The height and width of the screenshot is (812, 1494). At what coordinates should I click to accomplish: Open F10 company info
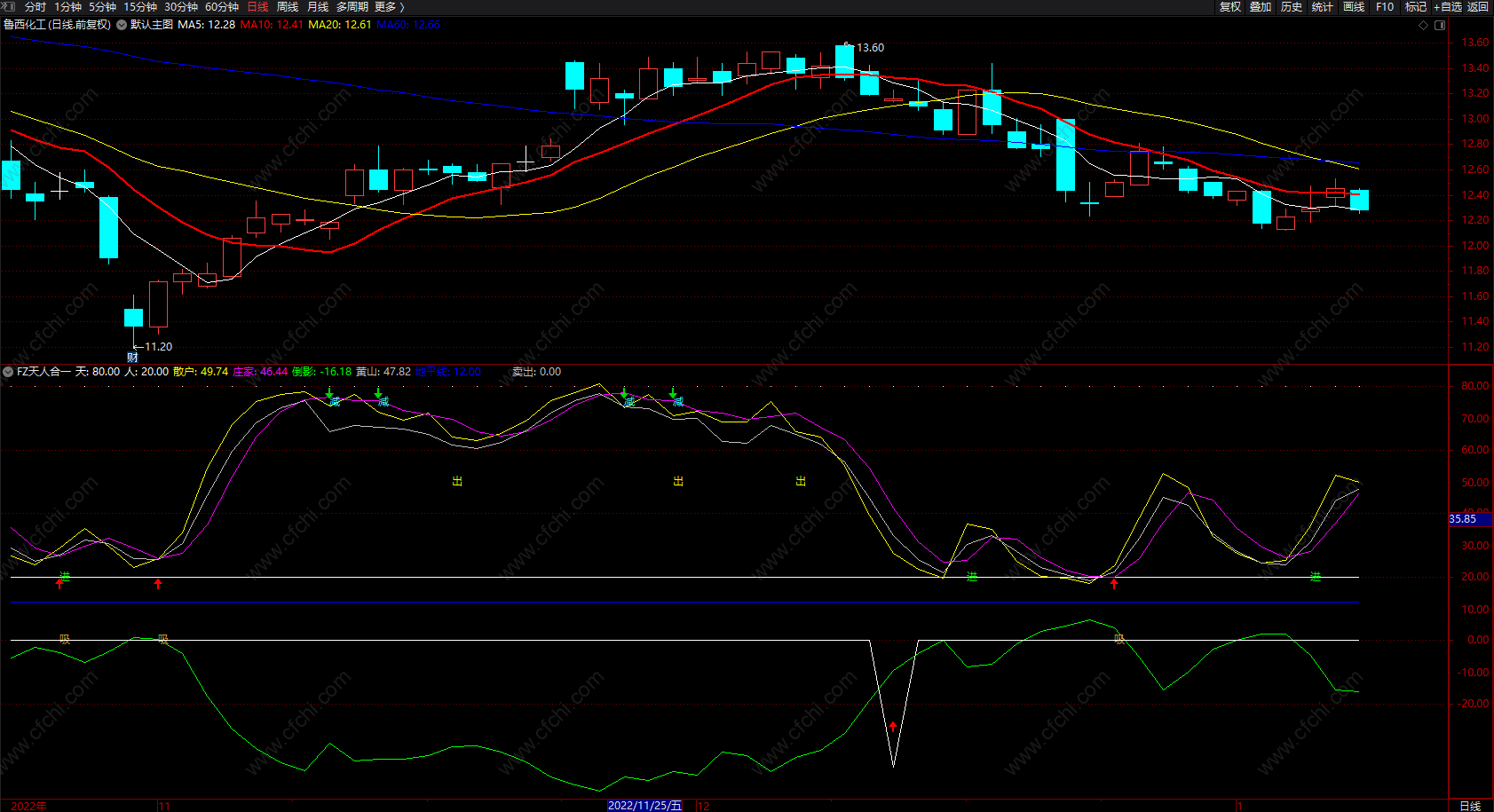1385,7
